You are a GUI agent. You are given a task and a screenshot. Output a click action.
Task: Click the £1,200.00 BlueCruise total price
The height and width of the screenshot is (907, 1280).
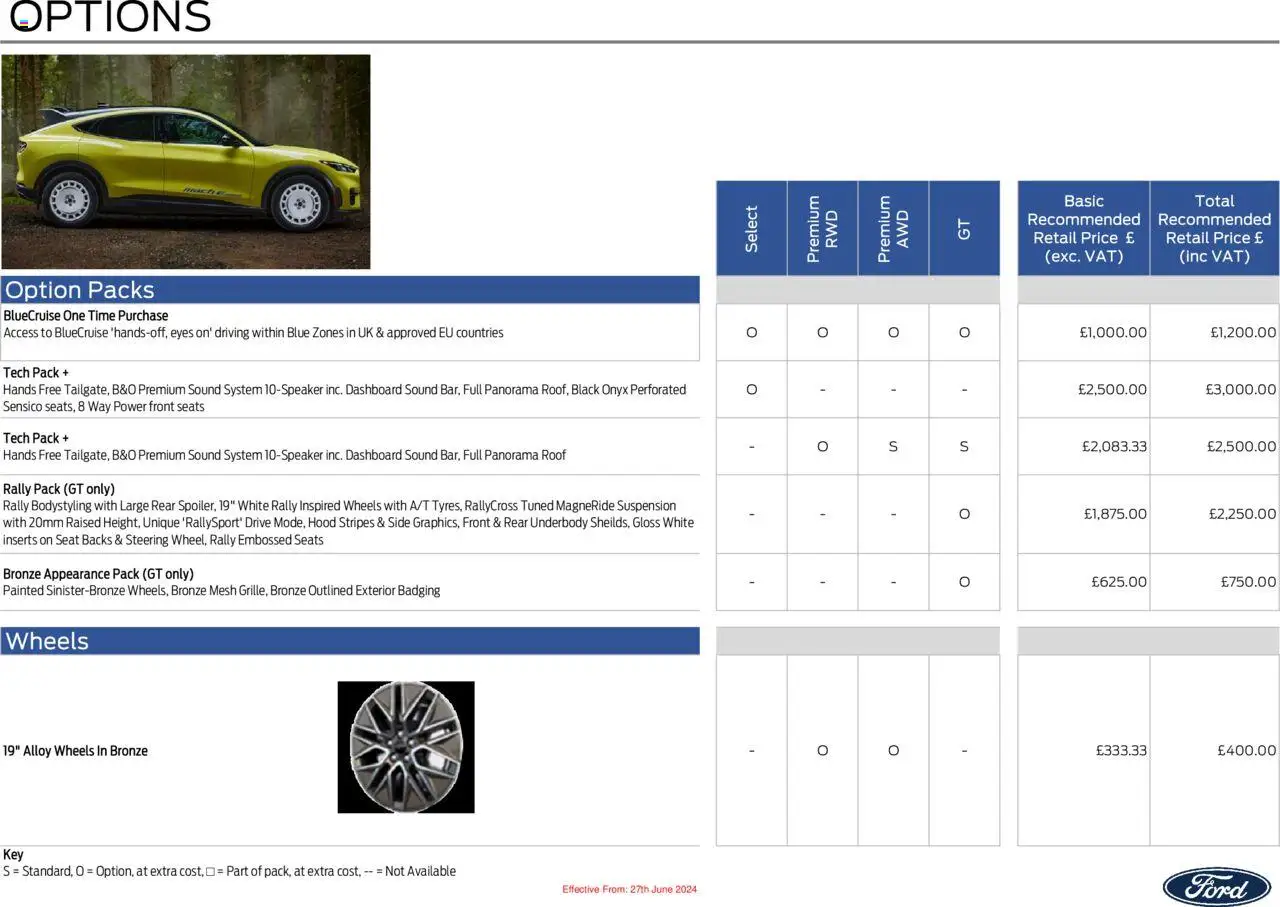1243,333
